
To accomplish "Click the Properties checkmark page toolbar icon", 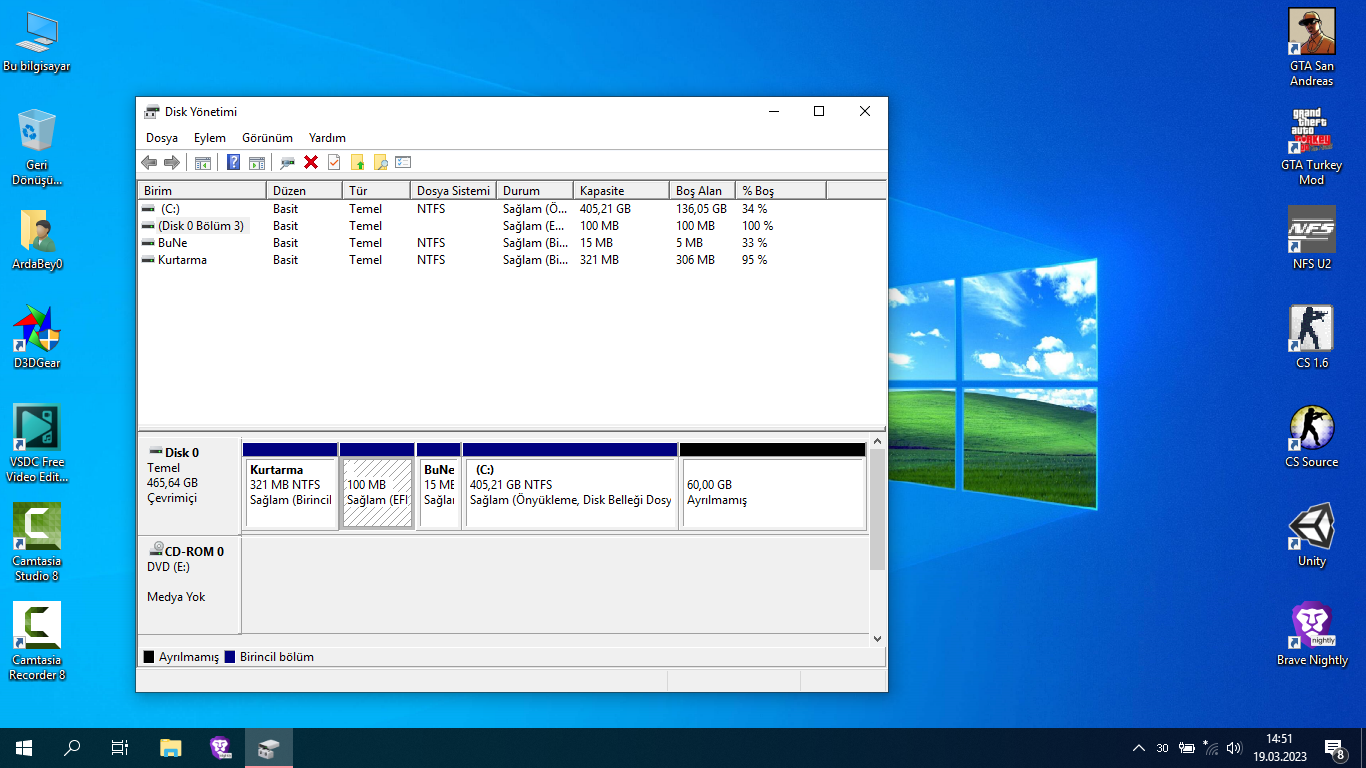I will [334, 162].
